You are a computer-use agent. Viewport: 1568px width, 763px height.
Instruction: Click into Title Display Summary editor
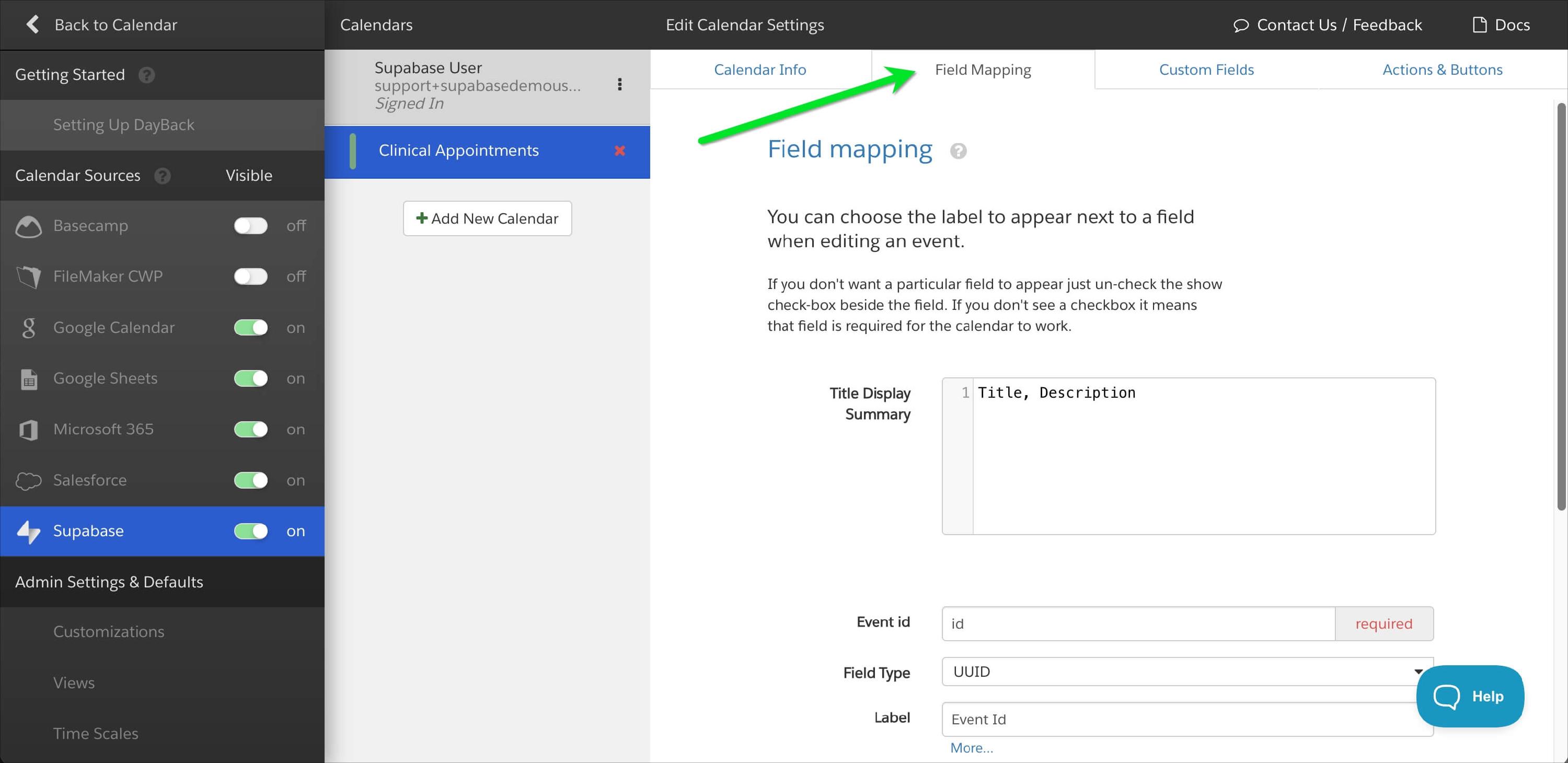[x=1188, y=456]
